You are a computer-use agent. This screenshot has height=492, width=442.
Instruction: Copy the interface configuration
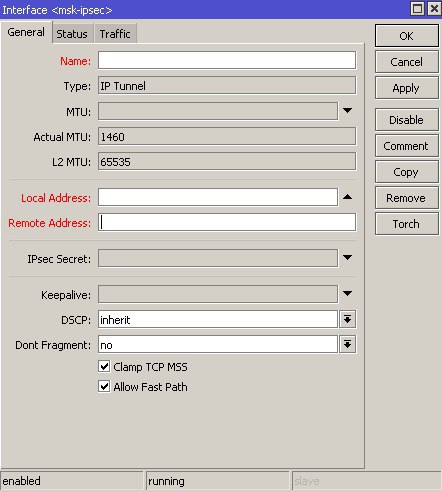point(406,172)
